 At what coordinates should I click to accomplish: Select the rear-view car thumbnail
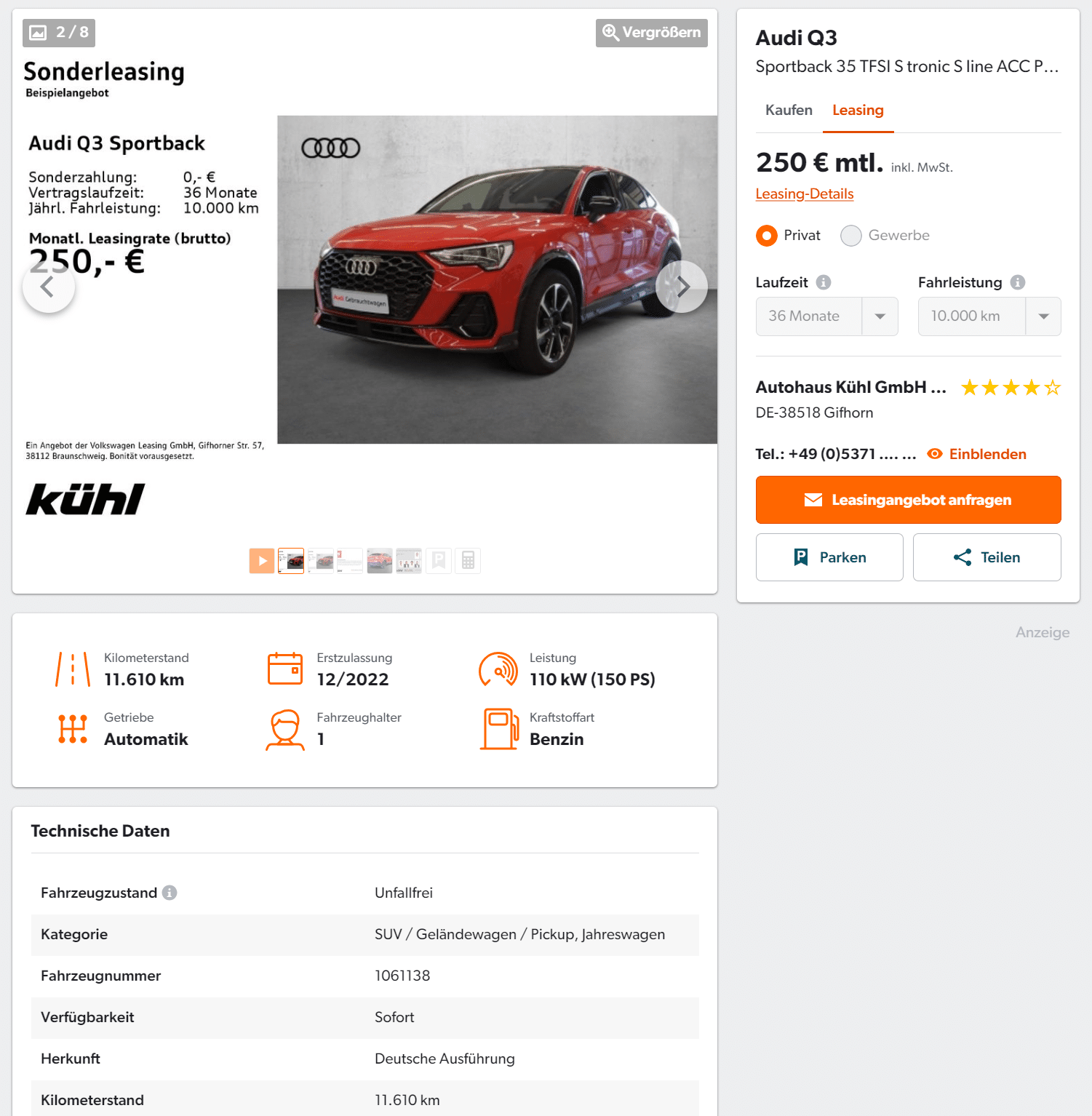pos(380,561)
